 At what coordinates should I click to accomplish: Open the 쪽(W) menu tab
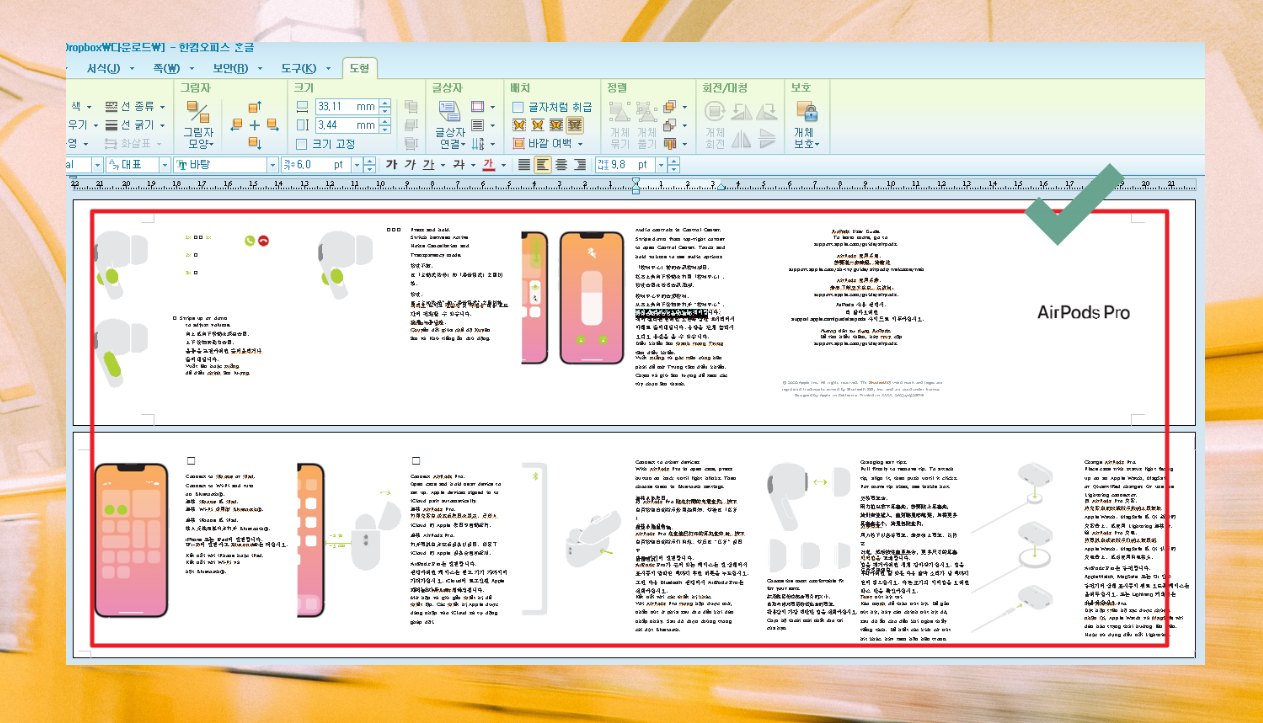[166, 68]
